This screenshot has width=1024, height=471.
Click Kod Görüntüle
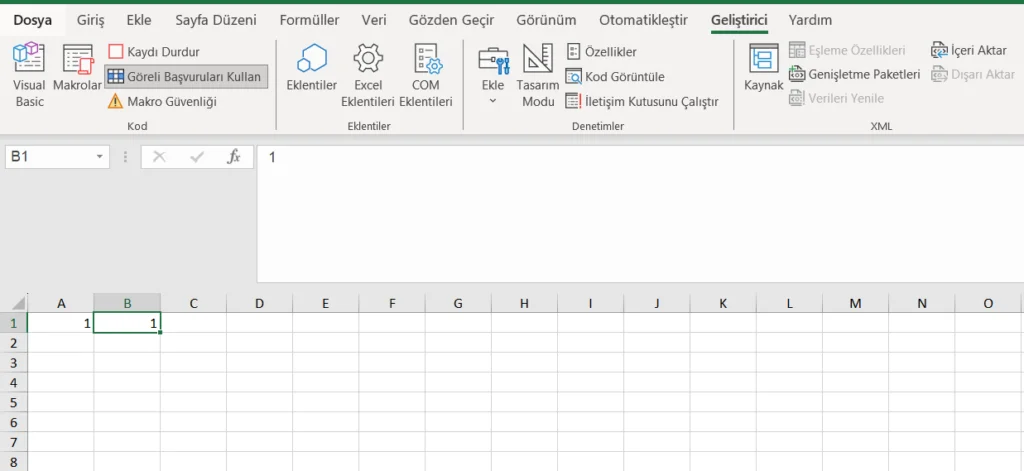coord(615,76)
